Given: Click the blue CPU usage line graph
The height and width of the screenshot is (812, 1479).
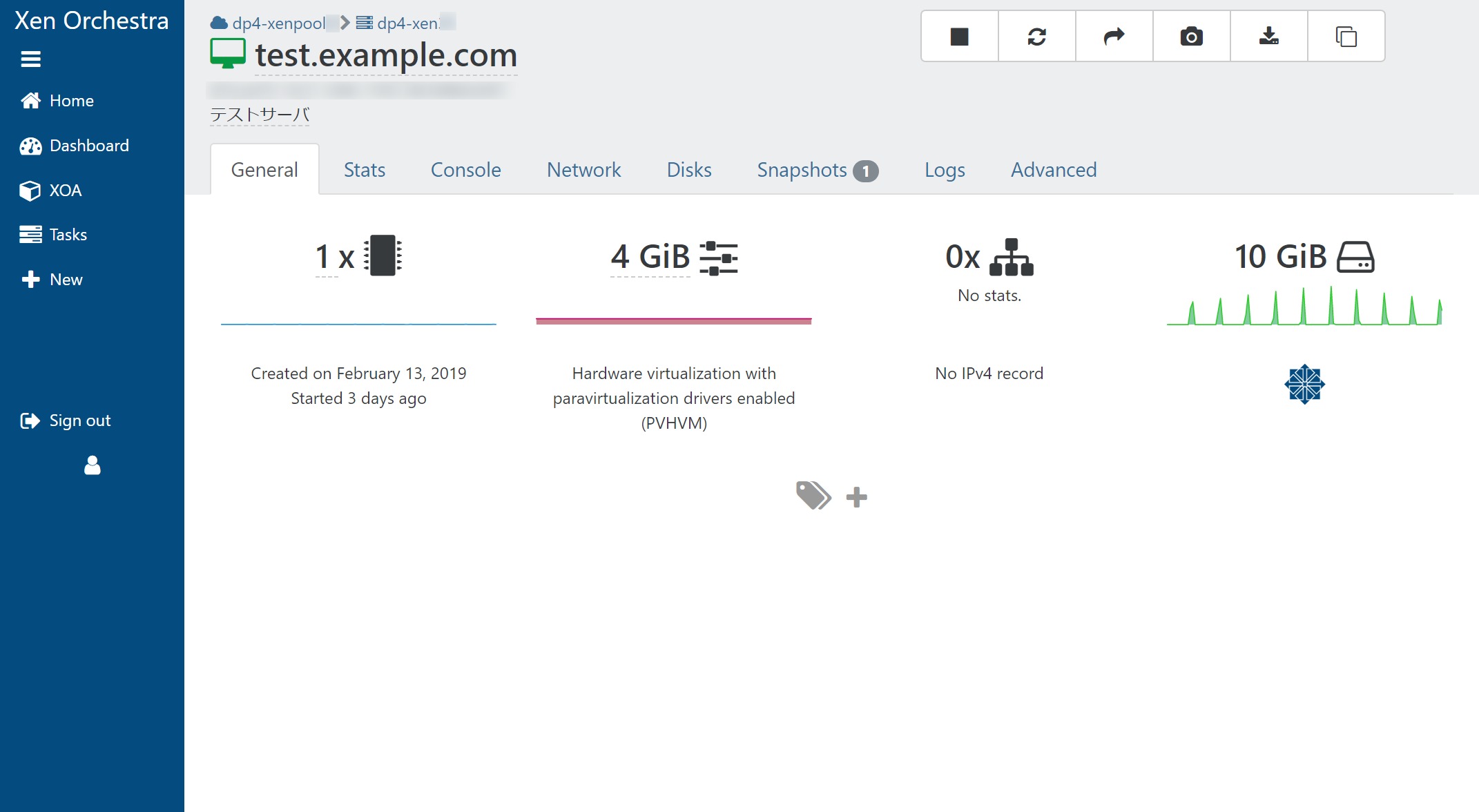Looking at the screenshot, I should 358,323.
